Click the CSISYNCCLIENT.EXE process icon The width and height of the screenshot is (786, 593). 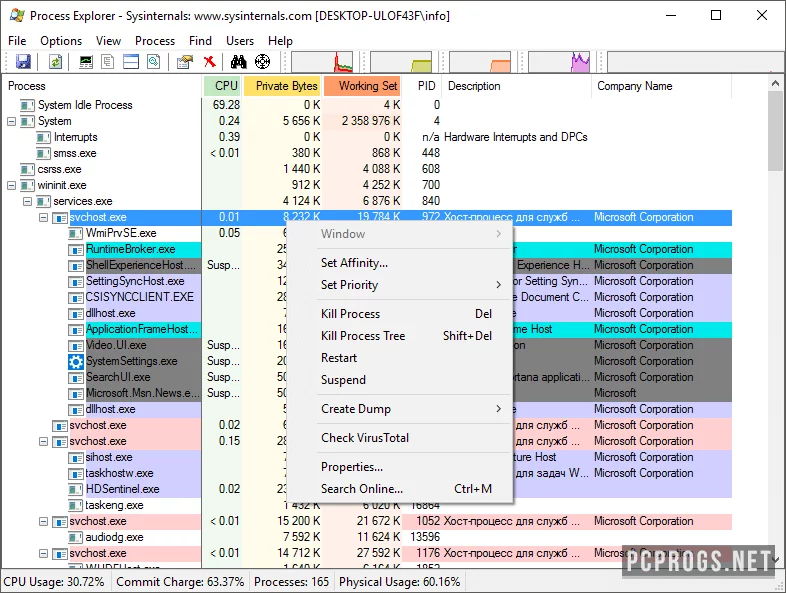(x=76, y=298)
